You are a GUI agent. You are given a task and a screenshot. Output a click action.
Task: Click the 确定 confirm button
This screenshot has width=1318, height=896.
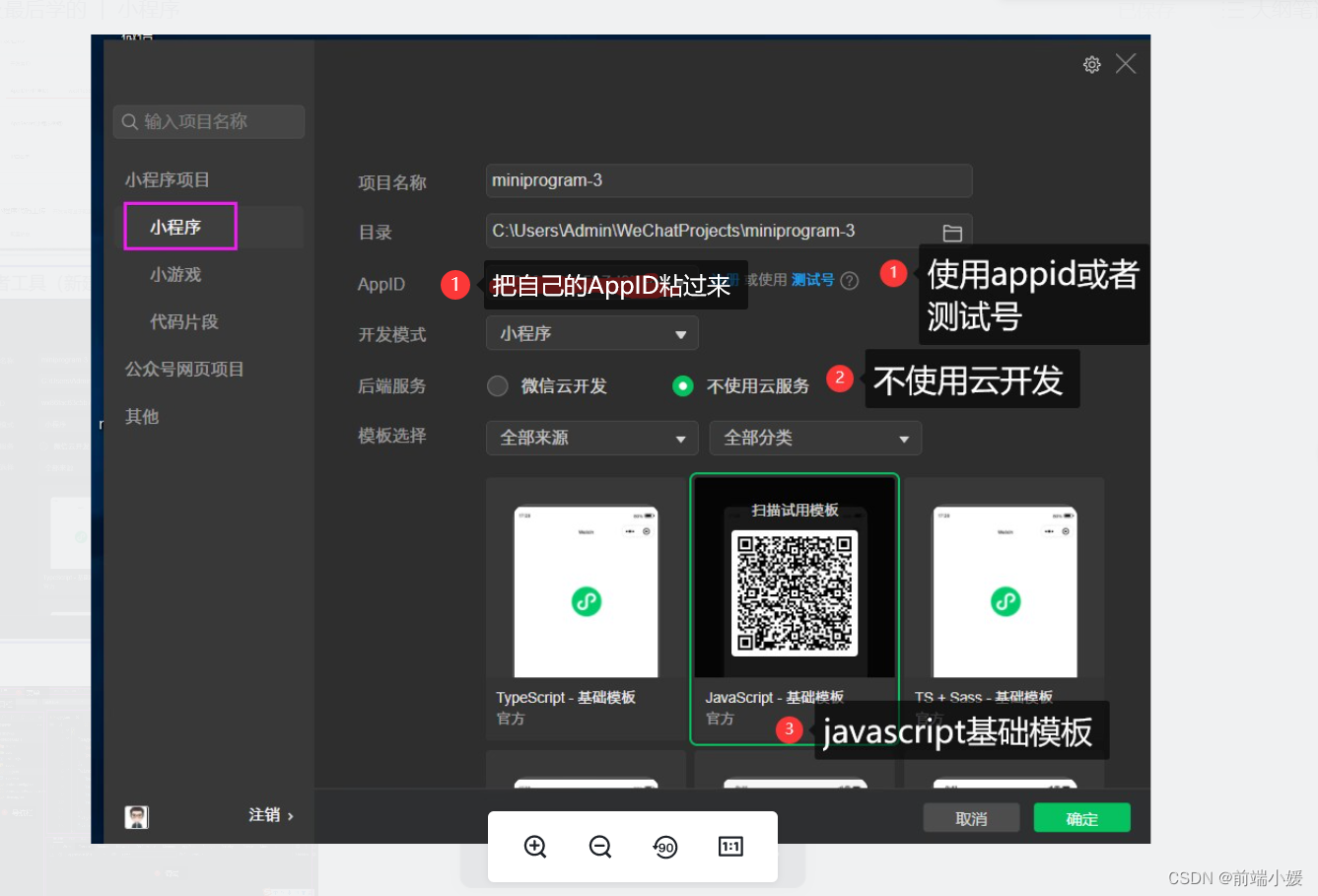[1082, 818]
